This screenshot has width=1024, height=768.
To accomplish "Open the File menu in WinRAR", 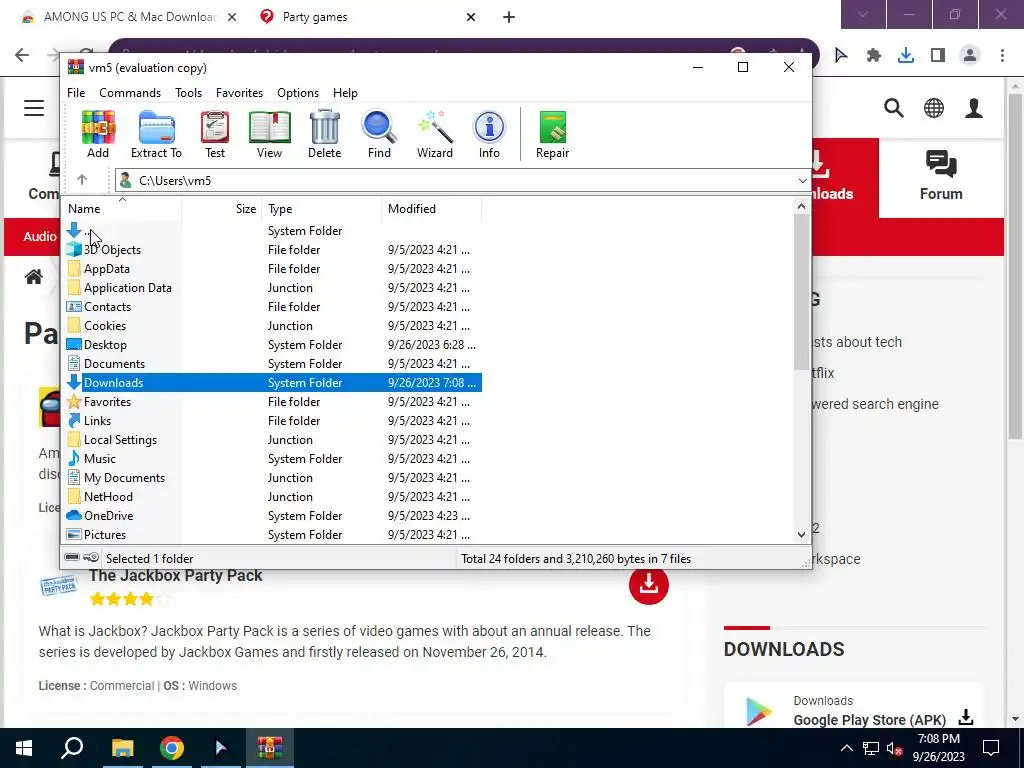I will pos(76,93).
